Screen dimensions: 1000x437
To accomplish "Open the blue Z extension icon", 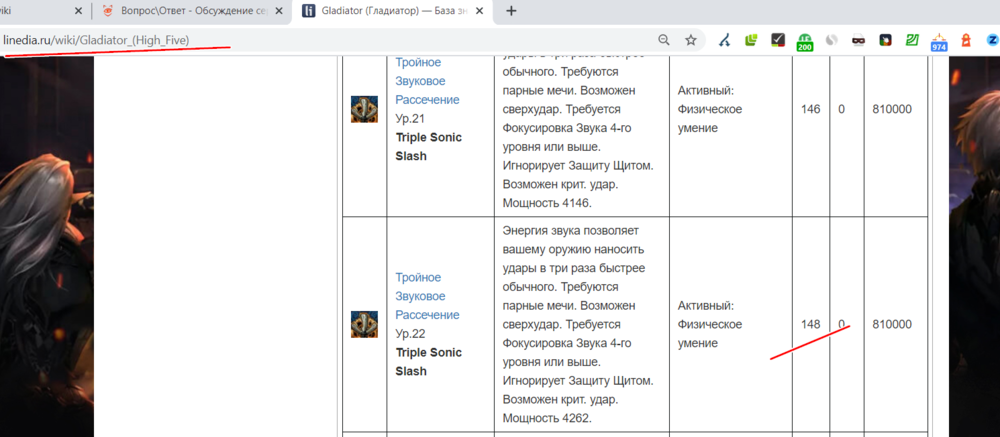I will (992, 40).
